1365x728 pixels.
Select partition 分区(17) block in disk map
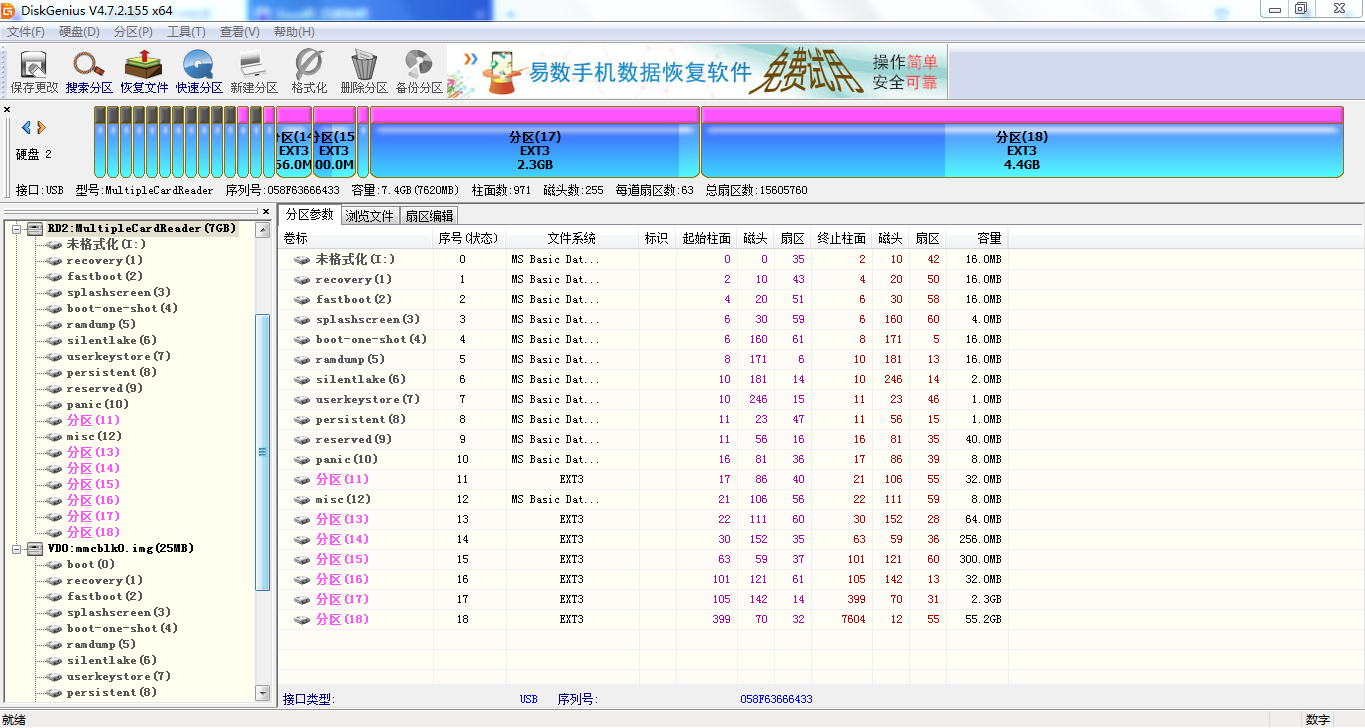(x=535, y=142)
